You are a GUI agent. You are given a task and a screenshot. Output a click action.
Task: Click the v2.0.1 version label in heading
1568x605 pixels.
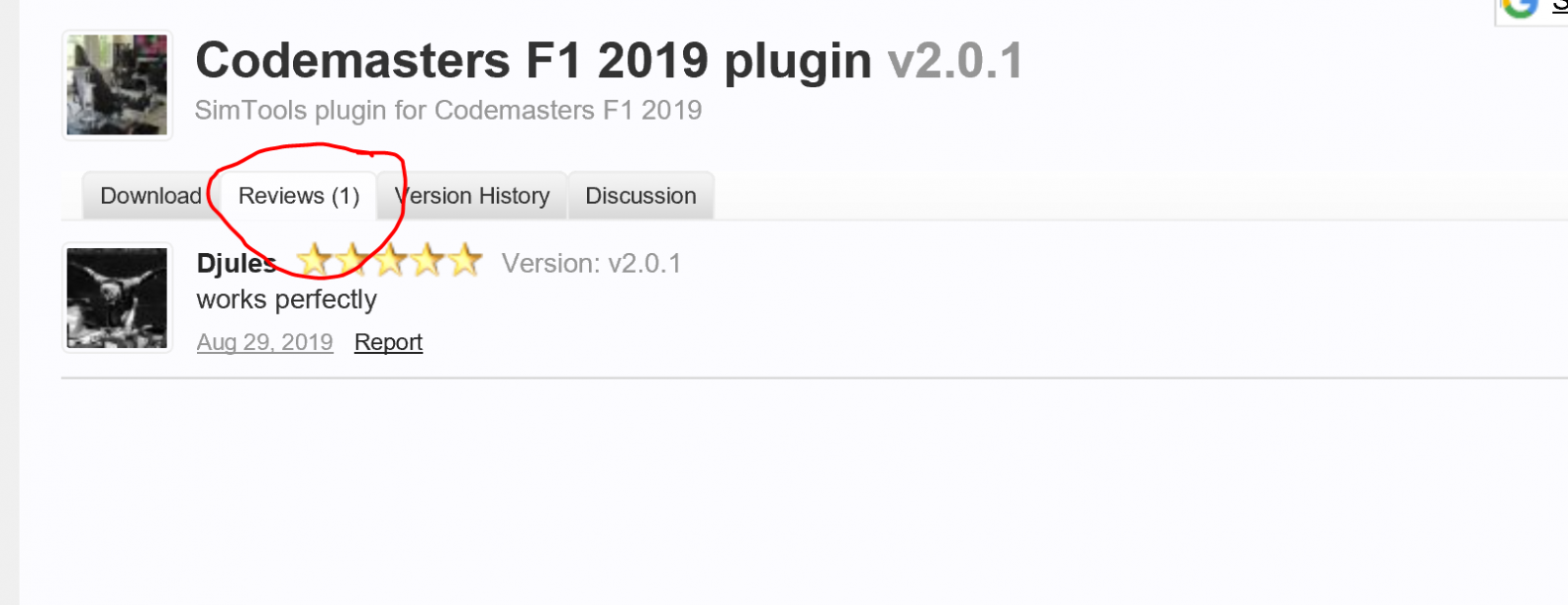(955, 61)
